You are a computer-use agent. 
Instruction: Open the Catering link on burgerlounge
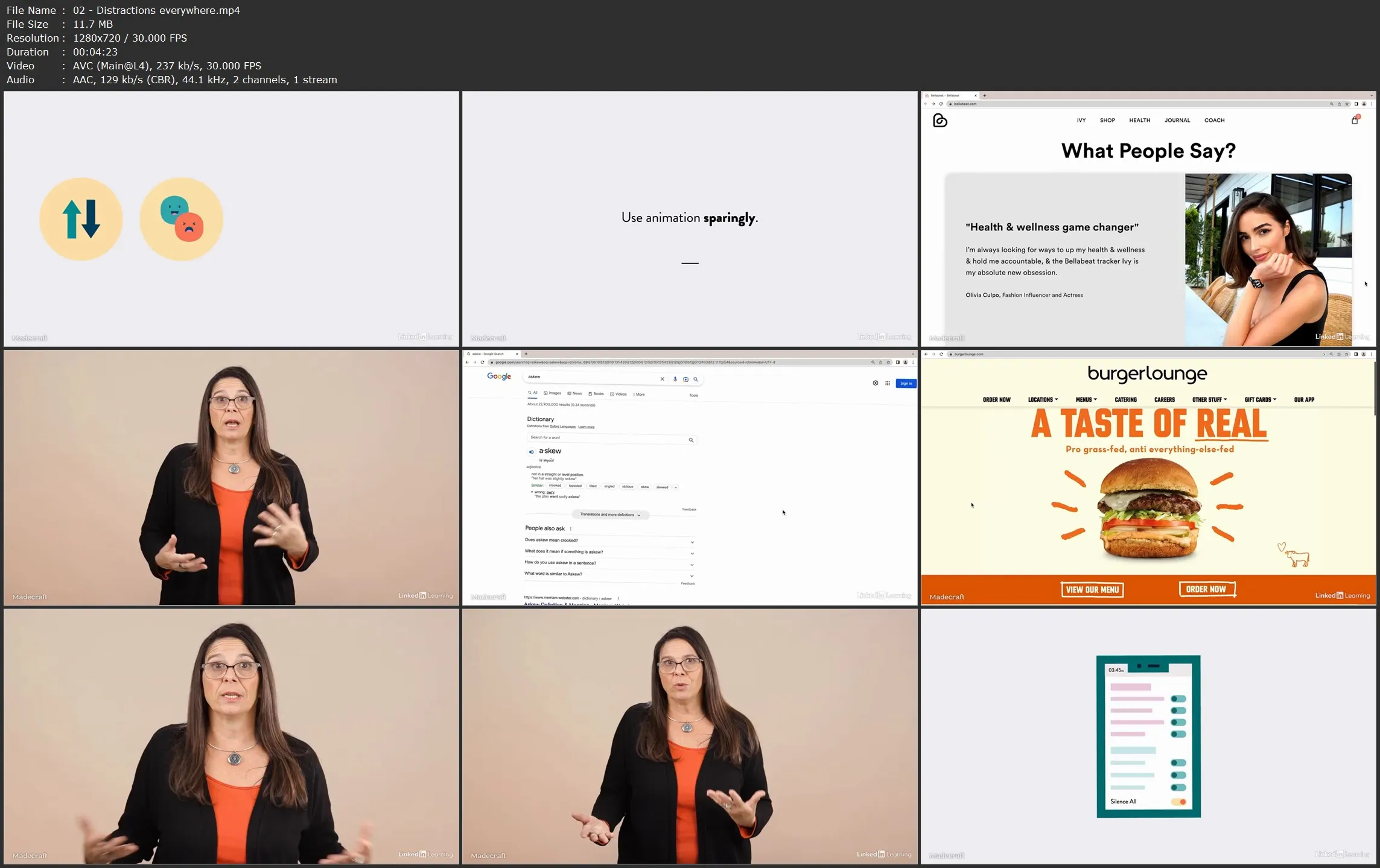pos(1125,399)
